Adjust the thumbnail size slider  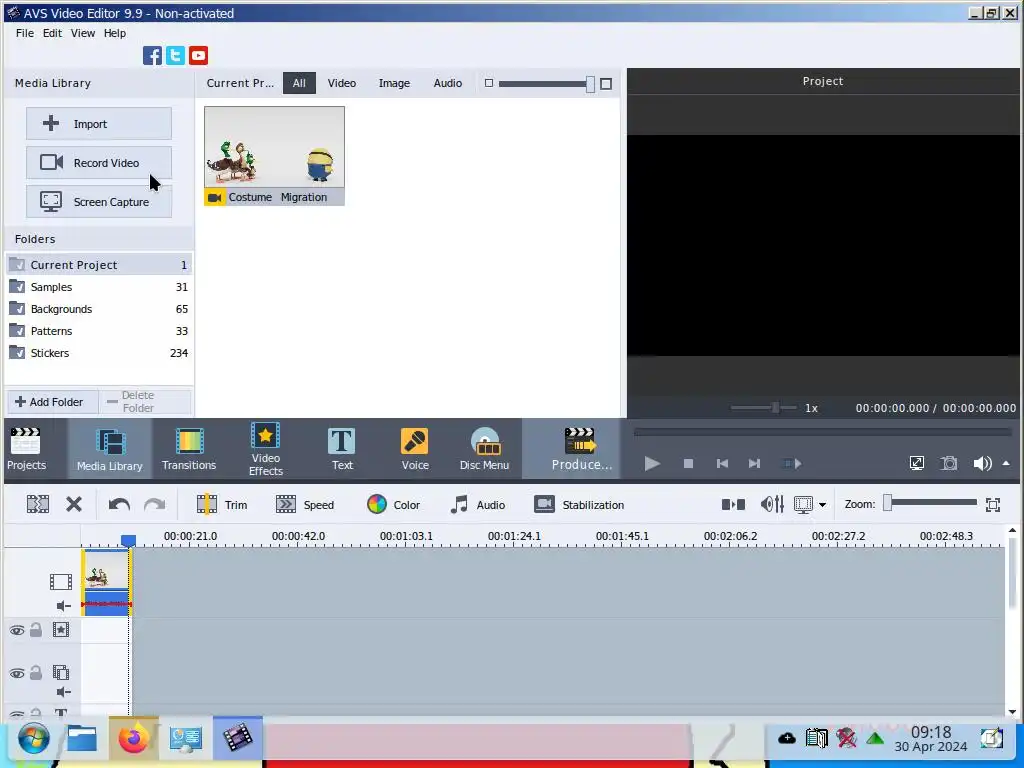(x=590, y=84)
